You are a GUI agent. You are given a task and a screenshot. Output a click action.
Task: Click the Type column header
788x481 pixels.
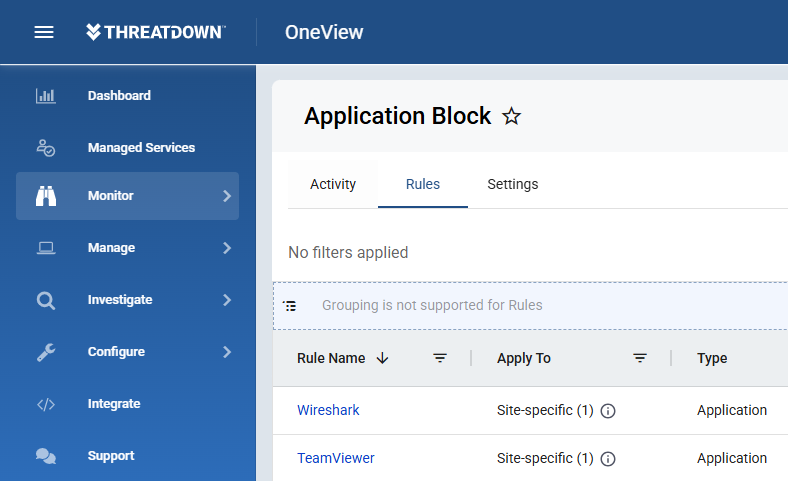click(712, 358)
